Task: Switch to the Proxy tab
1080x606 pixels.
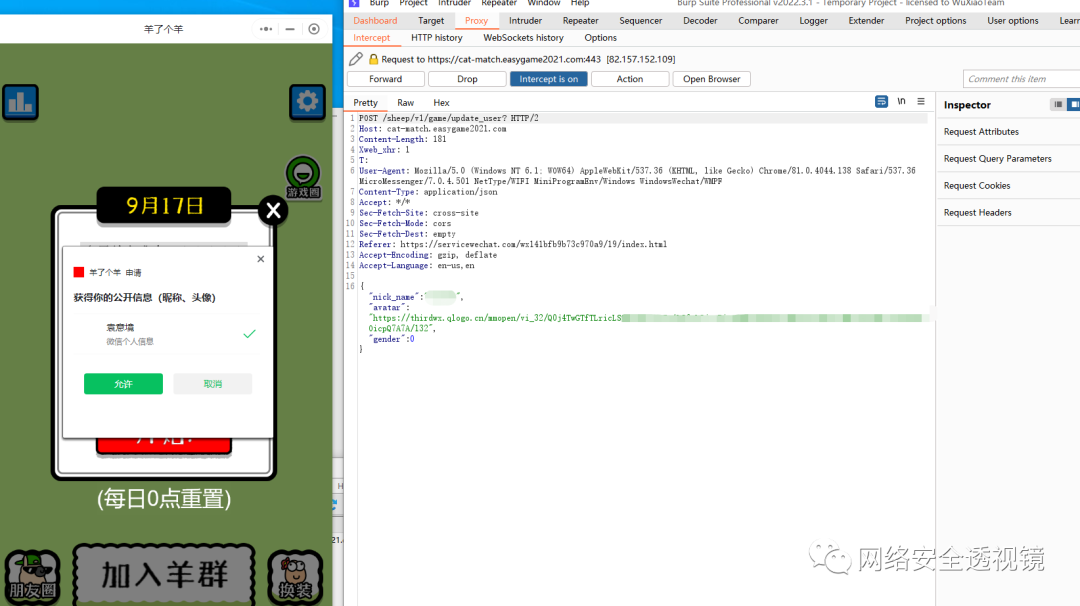Action: pyautogui.click(x=477, y=21)
